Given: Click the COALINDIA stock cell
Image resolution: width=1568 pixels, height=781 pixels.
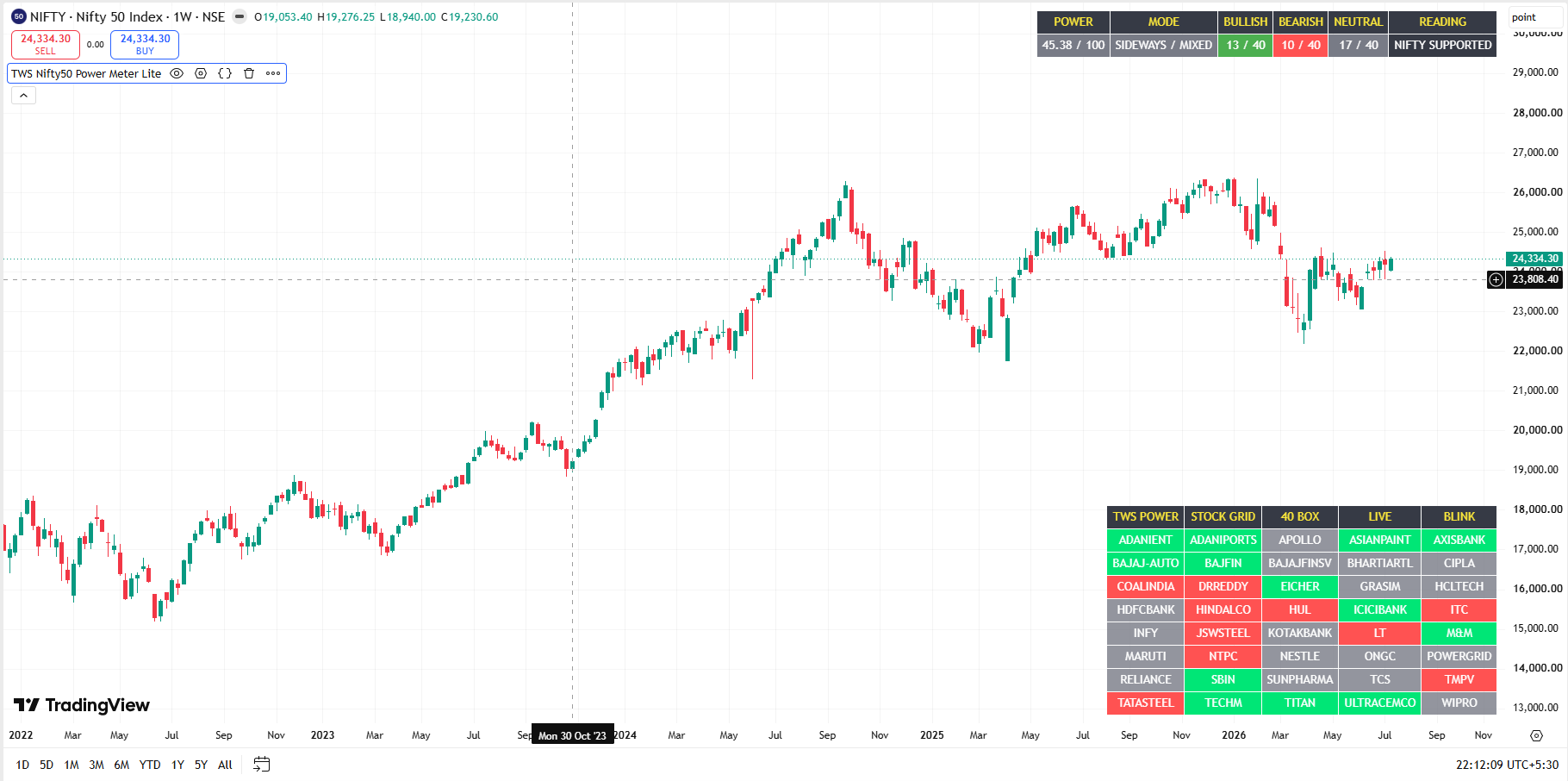Looking at the screenshot, I should pos(1146,586).
